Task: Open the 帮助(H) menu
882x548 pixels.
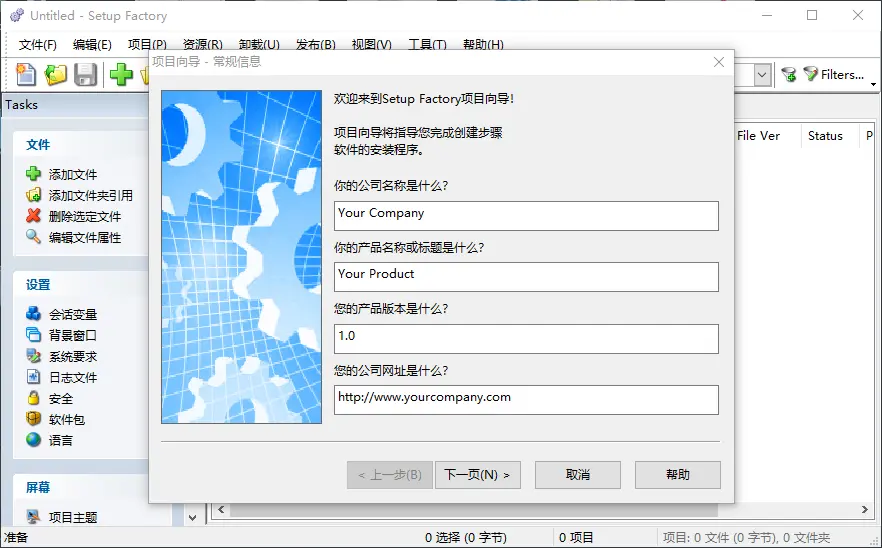Action: [483, 44]
